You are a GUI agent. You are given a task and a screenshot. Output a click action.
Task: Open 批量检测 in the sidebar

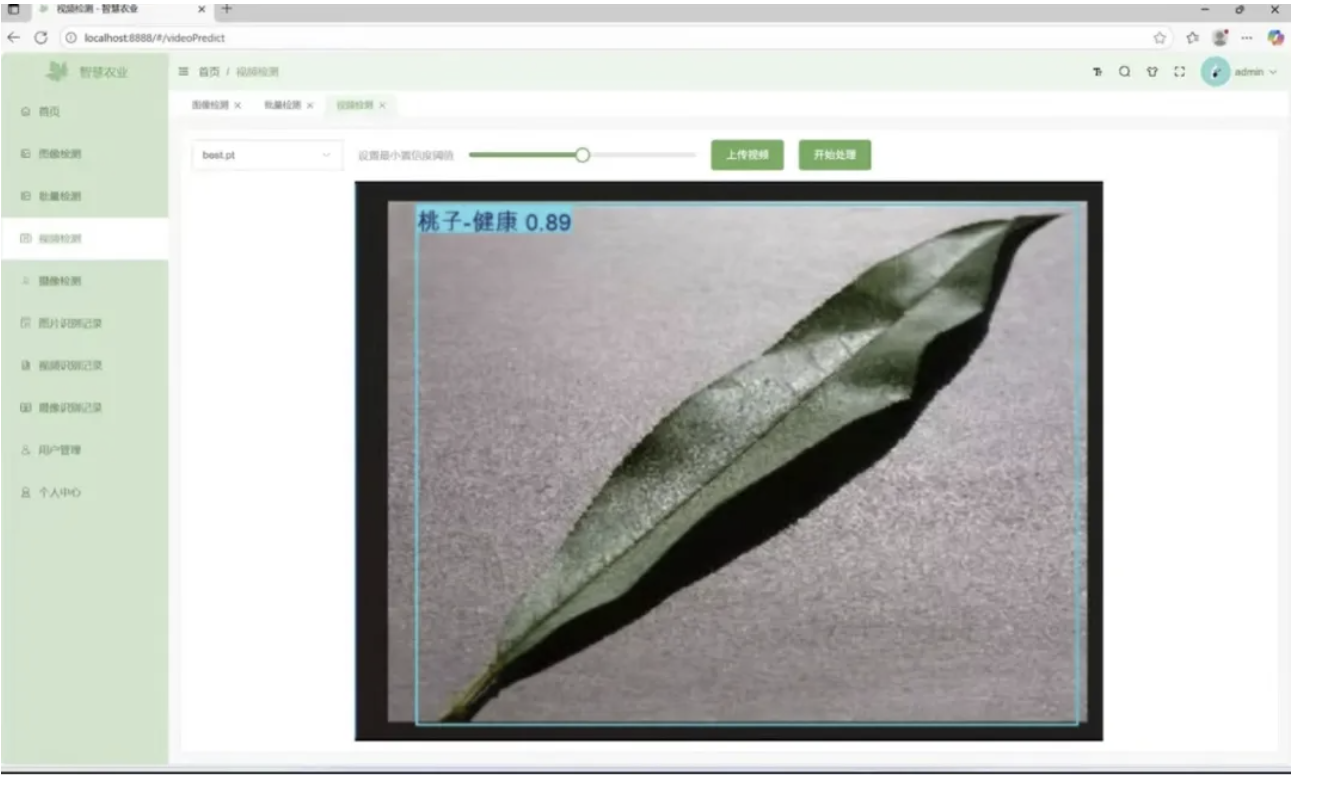tap(84, 196)
